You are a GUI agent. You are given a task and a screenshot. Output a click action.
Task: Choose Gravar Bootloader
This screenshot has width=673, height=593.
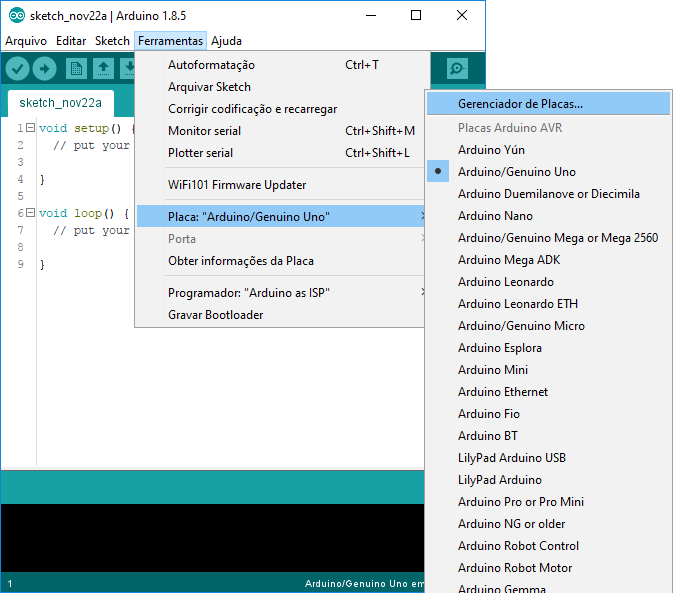coord(282,315)
